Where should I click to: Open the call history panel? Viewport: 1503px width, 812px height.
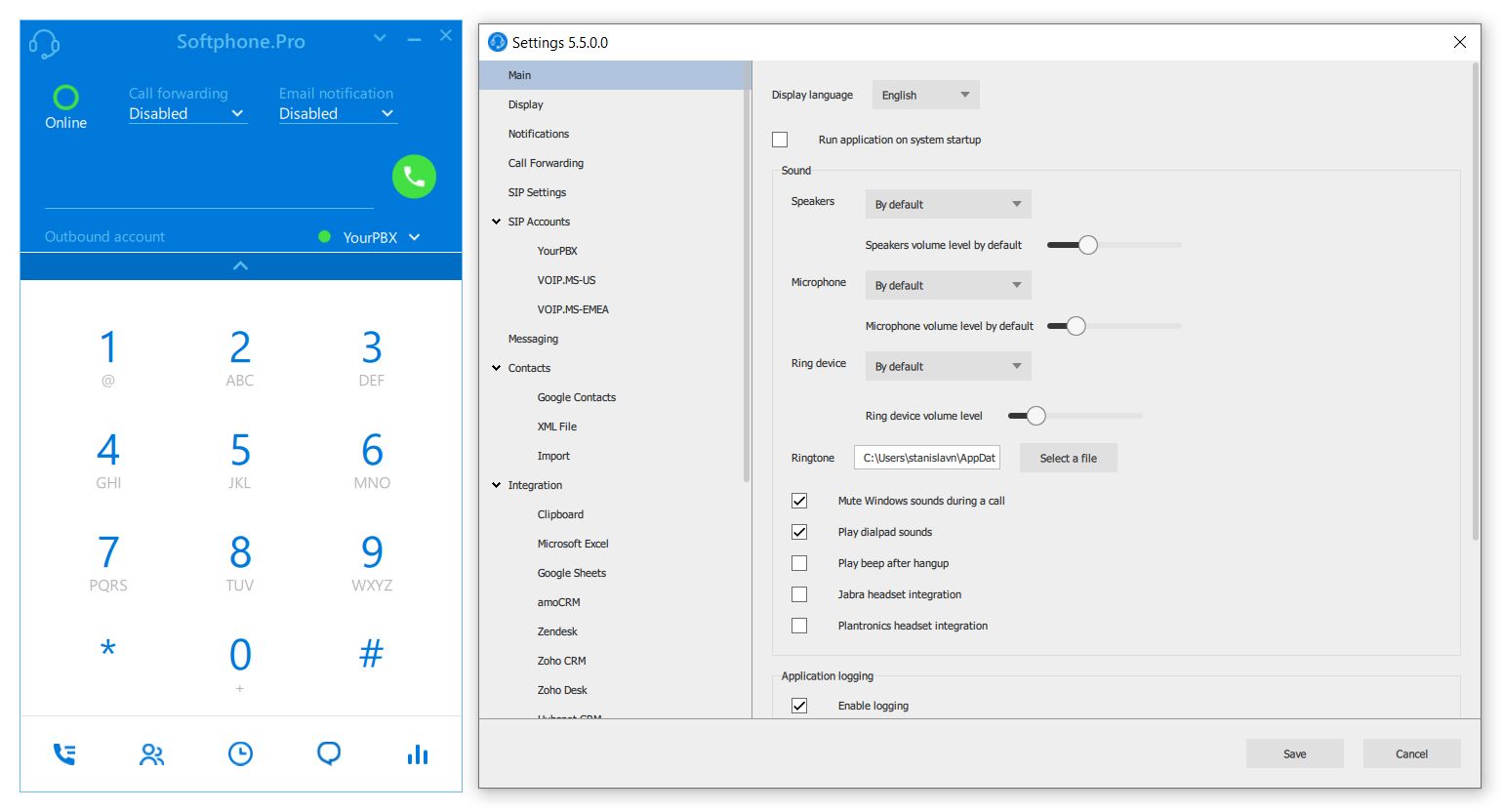[240, 753]
